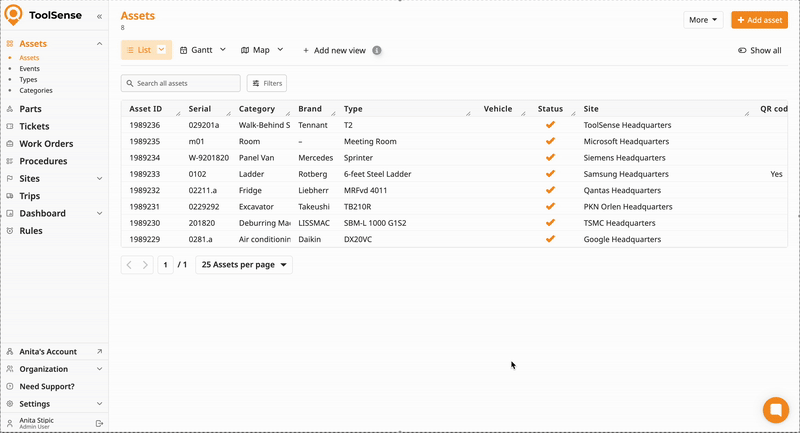Click the info icon next to Add new view
The width and height of the screenshot is (800, 433).
(377, 50)
